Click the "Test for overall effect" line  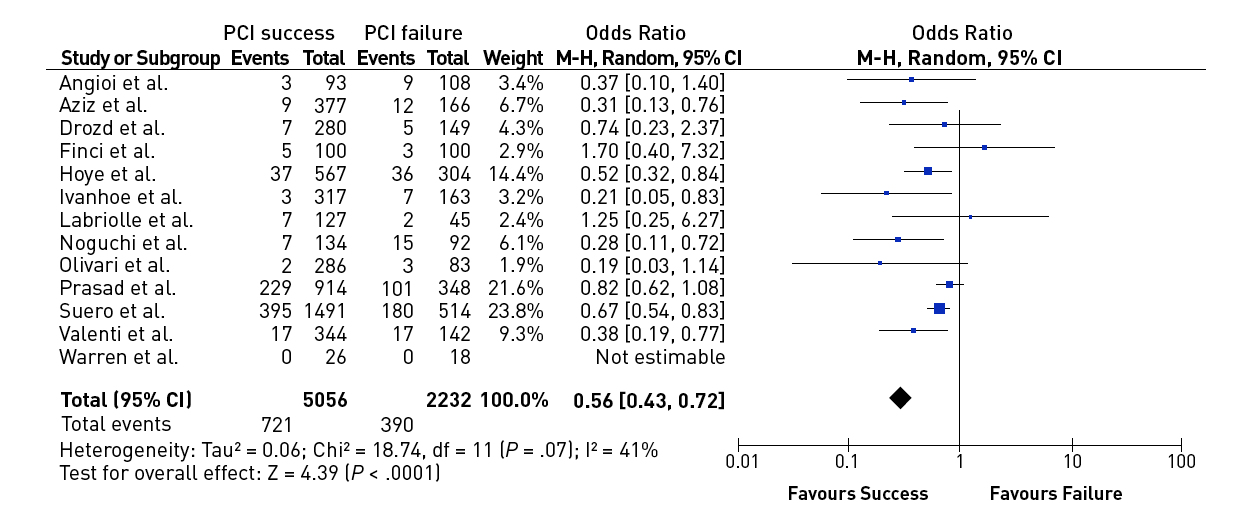250,472
